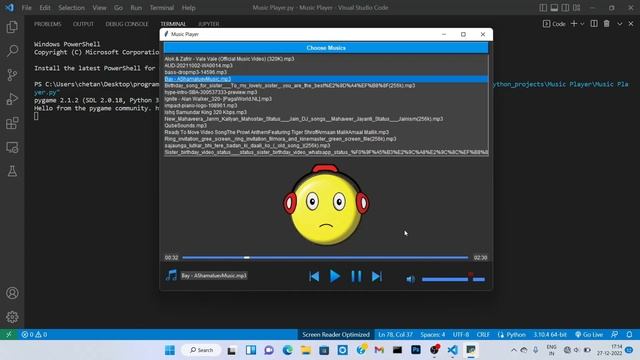Open VS Code Explorer view
The image size is (640, 360).
point(12,27)
